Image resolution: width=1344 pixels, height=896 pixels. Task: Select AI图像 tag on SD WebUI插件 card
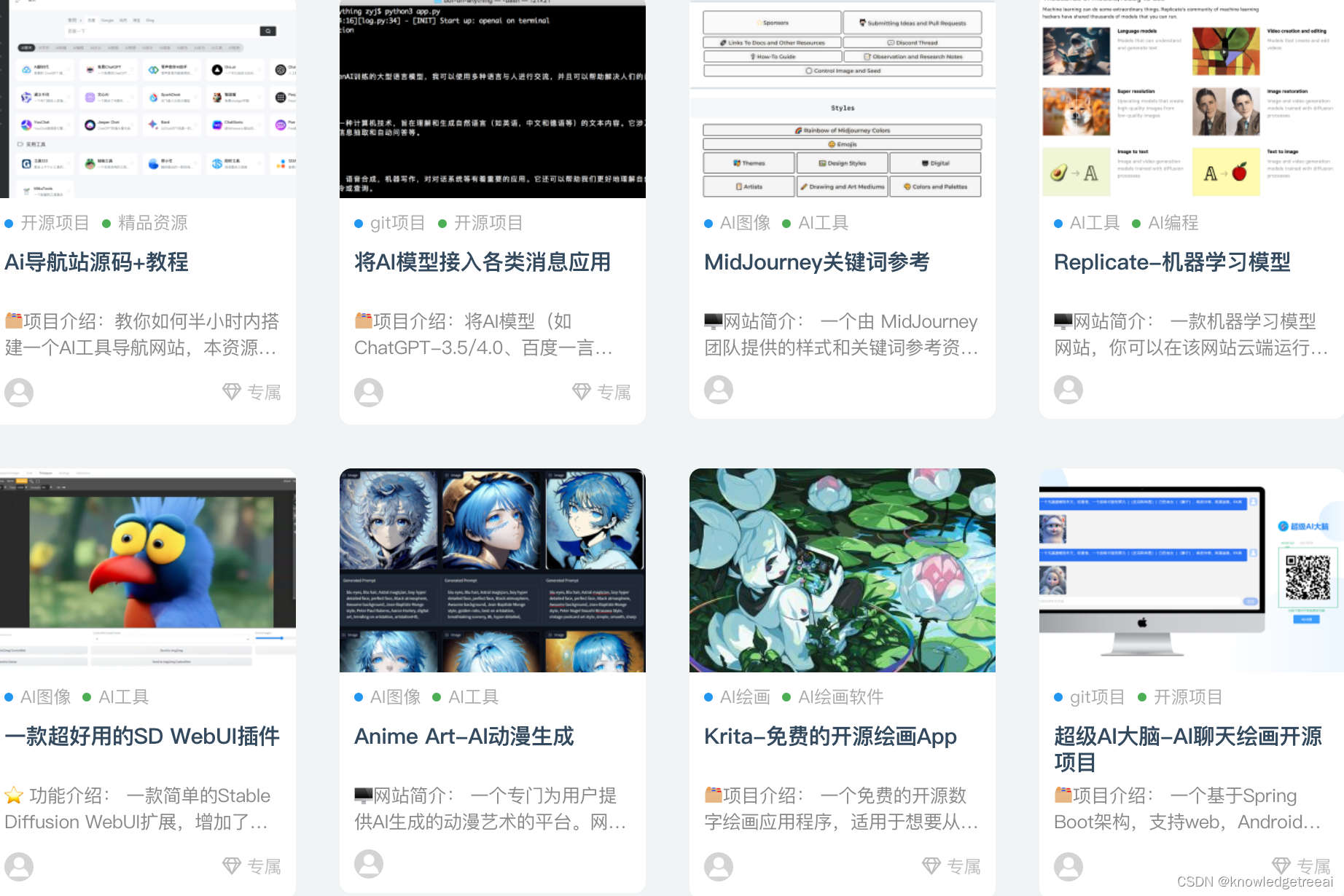[x=38, y=697]
